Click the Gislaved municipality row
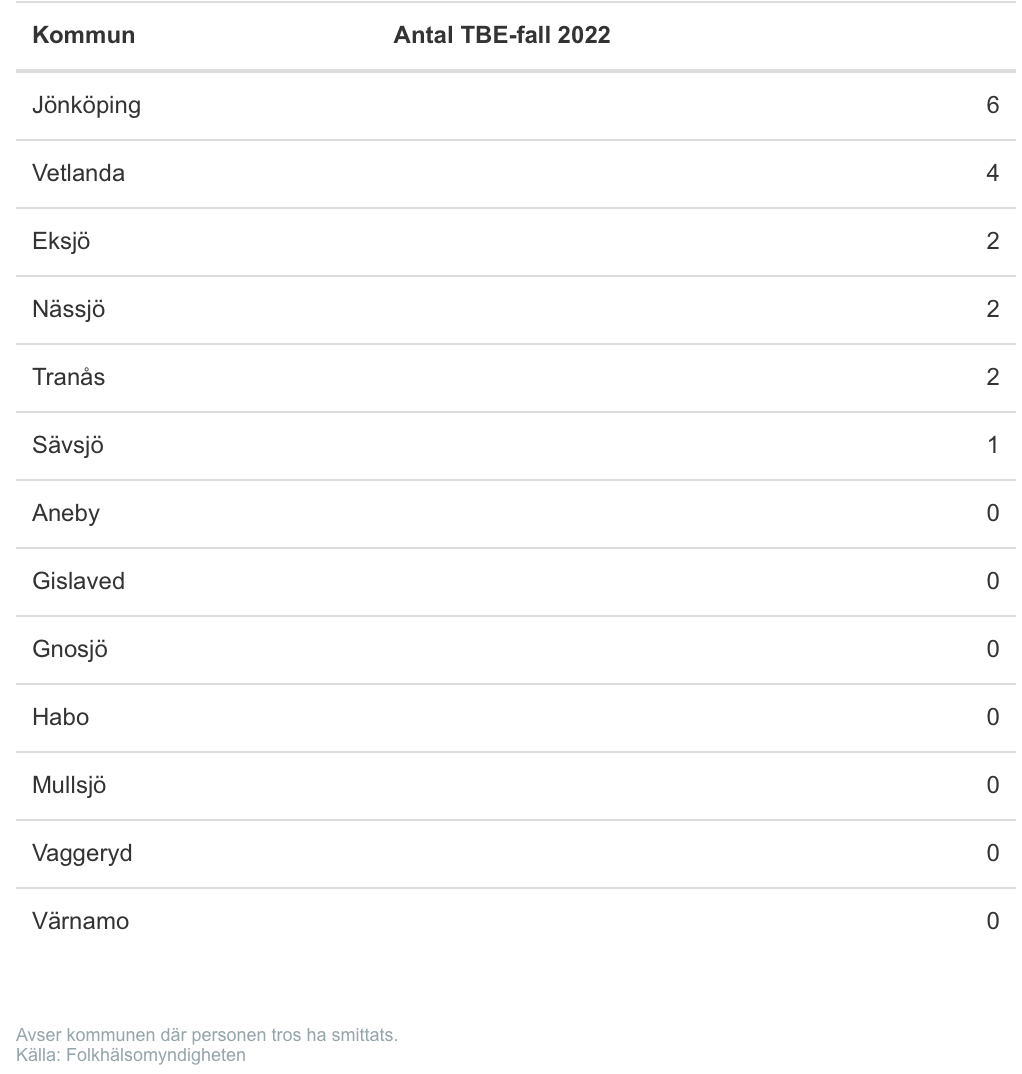The image size is (1022, 1074). (78, 581)
